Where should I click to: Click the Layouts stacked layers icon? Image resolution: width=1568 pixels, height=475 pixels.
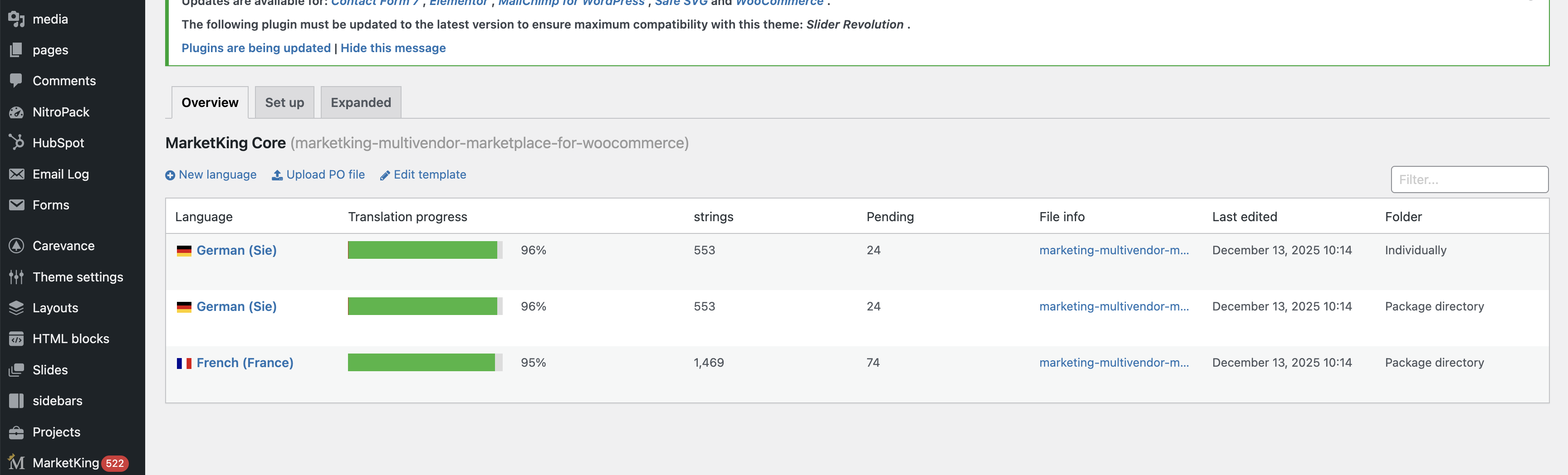(16, 308)
